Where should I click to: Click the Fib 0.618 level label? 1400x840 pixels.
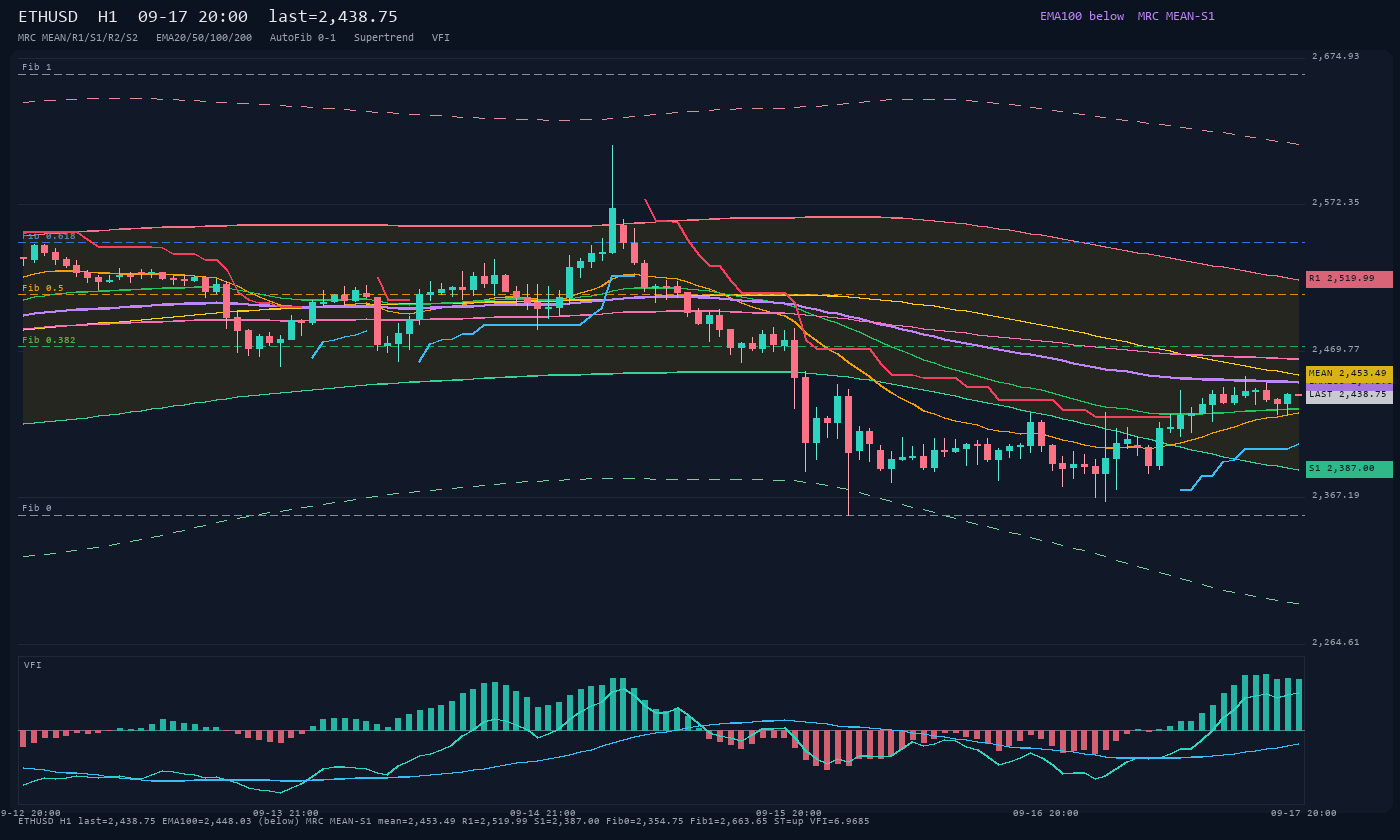(x=49, y=236)
